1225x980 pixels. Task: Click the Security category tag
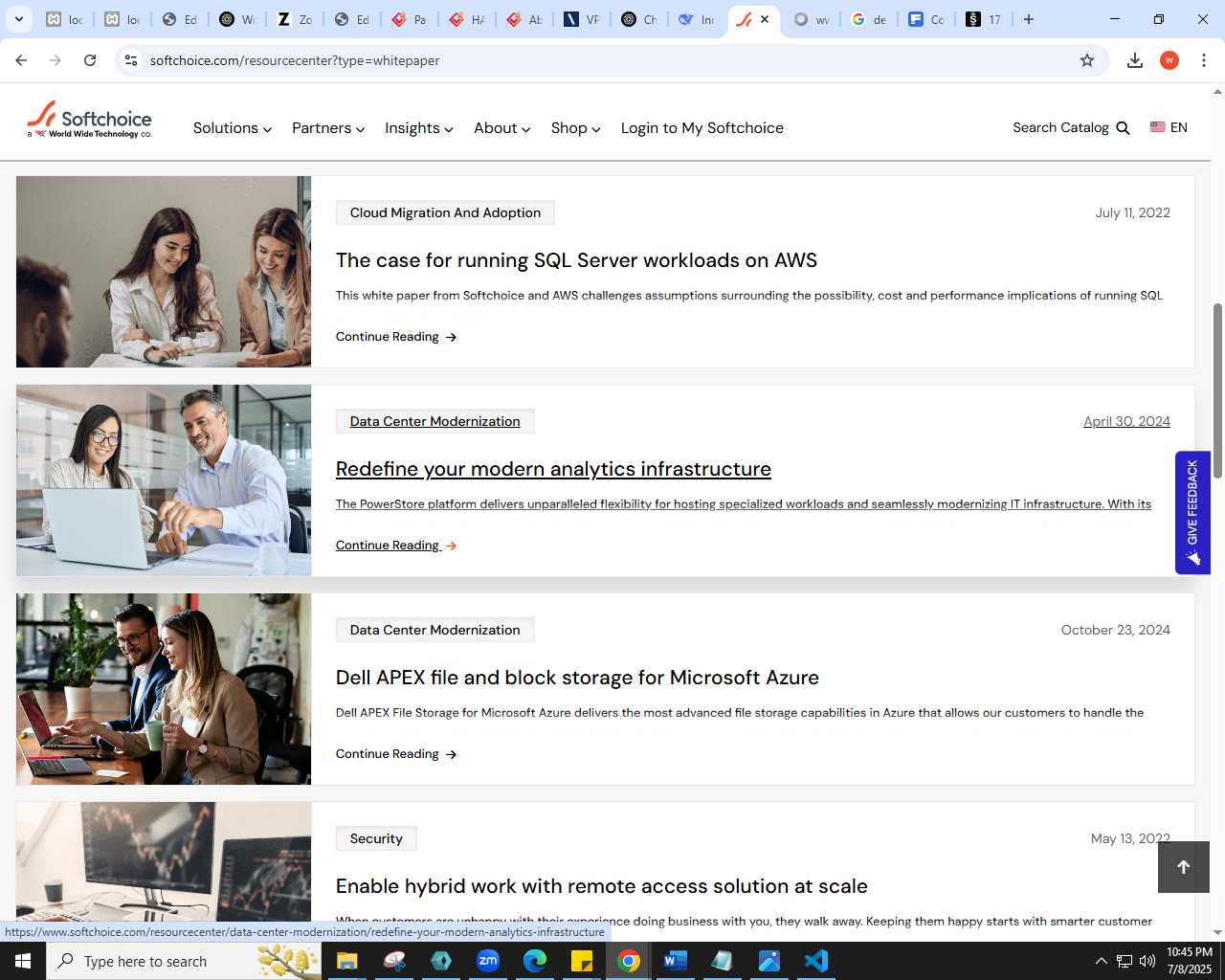pyautogui.click(x=376, y=838)
